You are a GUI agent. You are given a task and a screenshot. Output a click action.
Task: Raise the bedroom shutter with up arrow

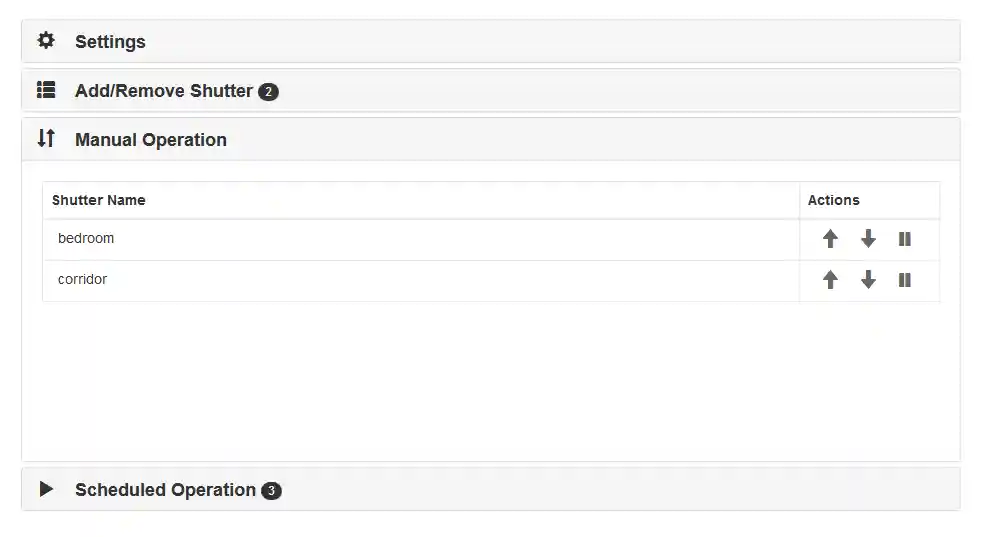click(830, 239)
